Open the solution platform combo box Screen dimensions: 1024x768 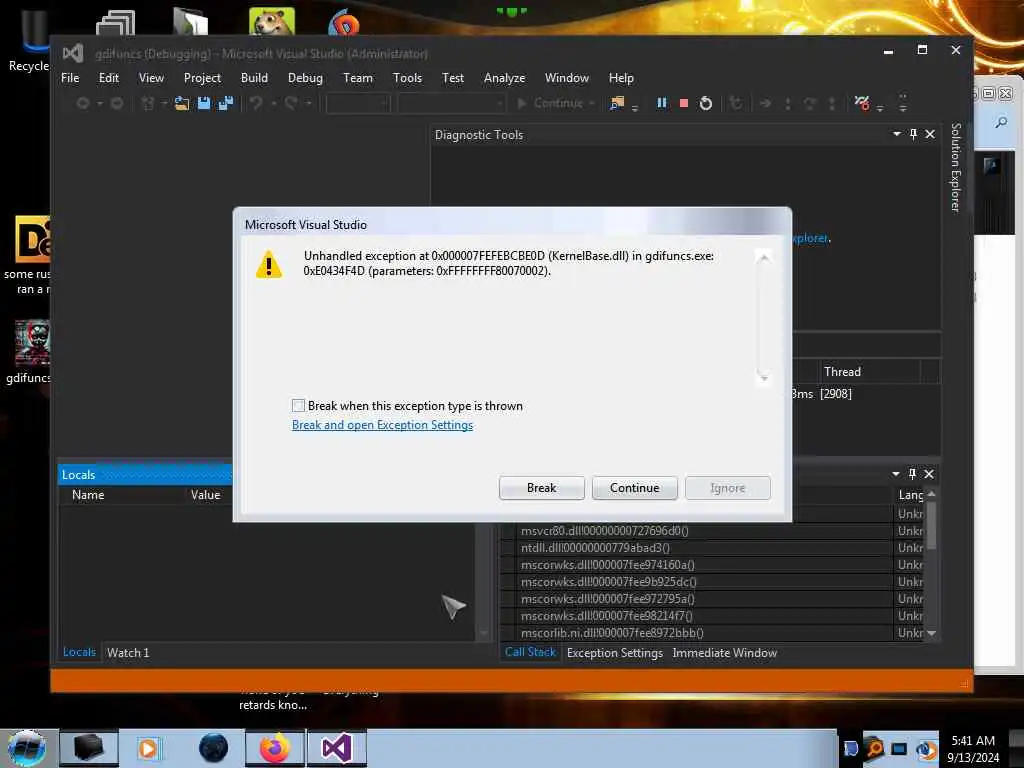click(x=451, y=103)
